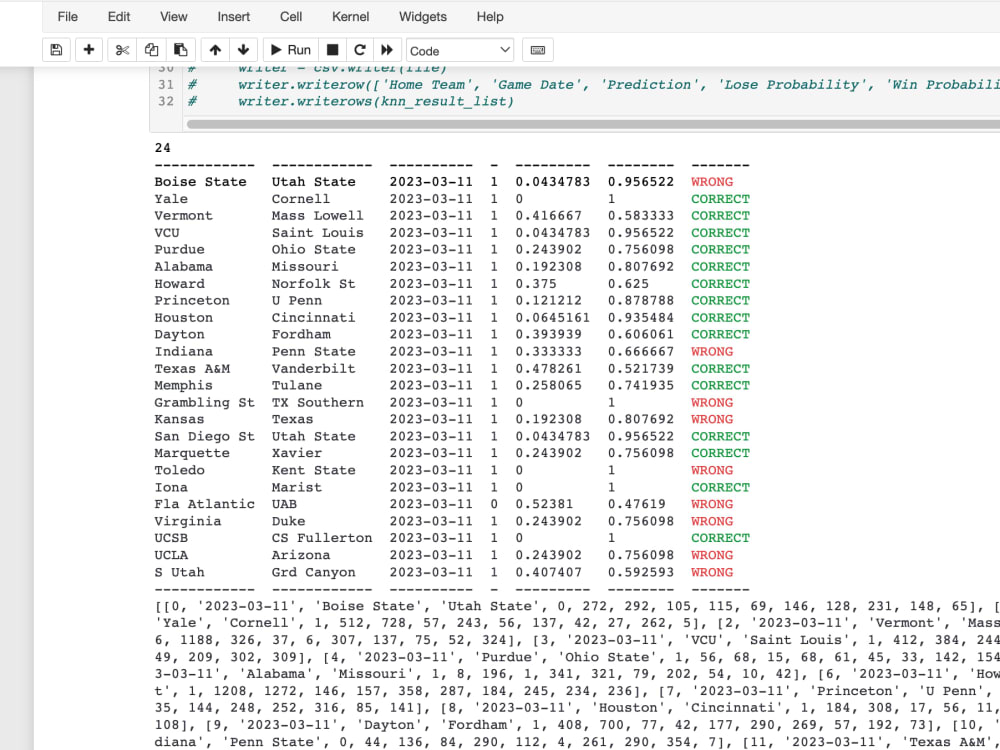Image resolution: width=1000 pixels, height=750 pixels.
Task: Open the Kernel menu
Action: (350, 16)
